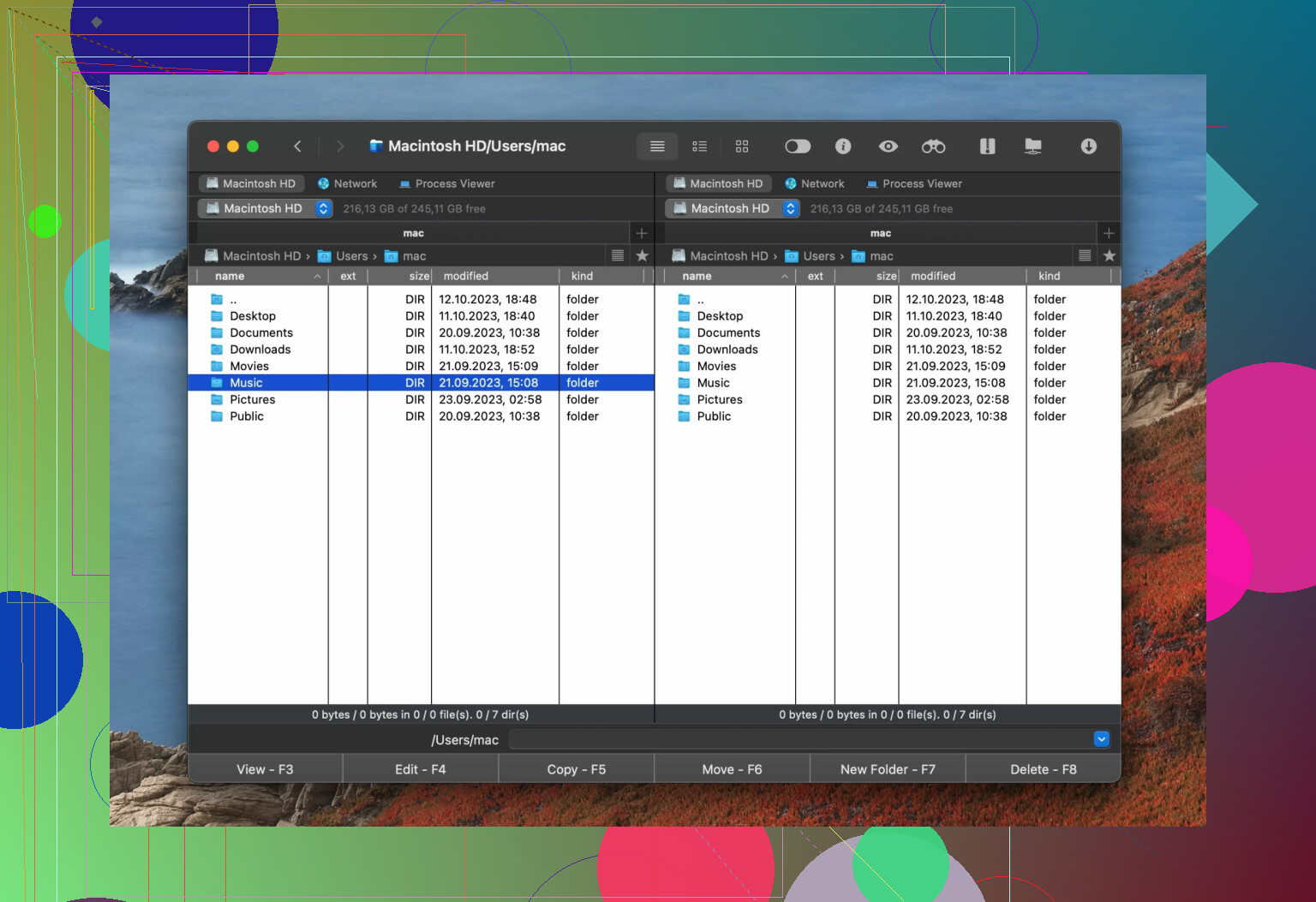The width and height of the screenshot is (1316, 902).
Task: Click the left pane favorites star icon
Action: (x=642, y=255)
